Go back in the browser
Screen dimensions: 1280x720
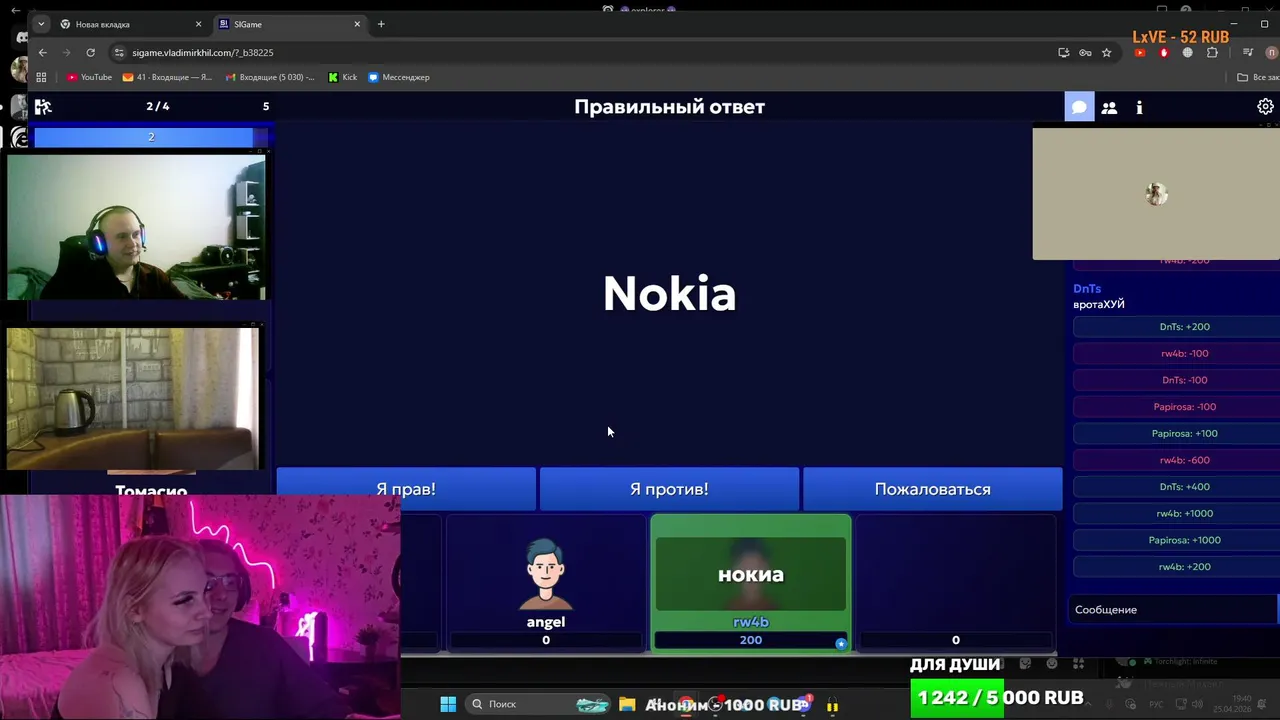click(42, 52)
